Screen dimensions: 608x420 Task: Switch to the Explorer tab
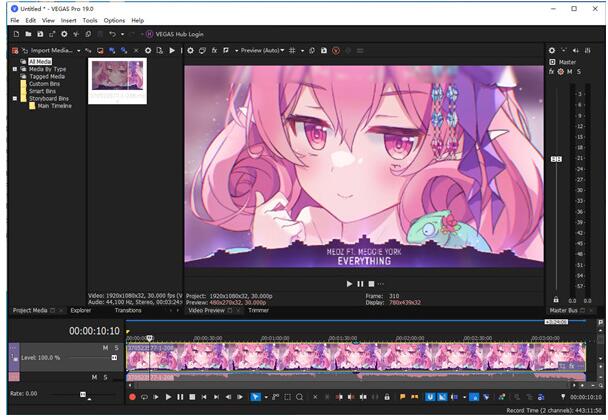click(81, 310)
